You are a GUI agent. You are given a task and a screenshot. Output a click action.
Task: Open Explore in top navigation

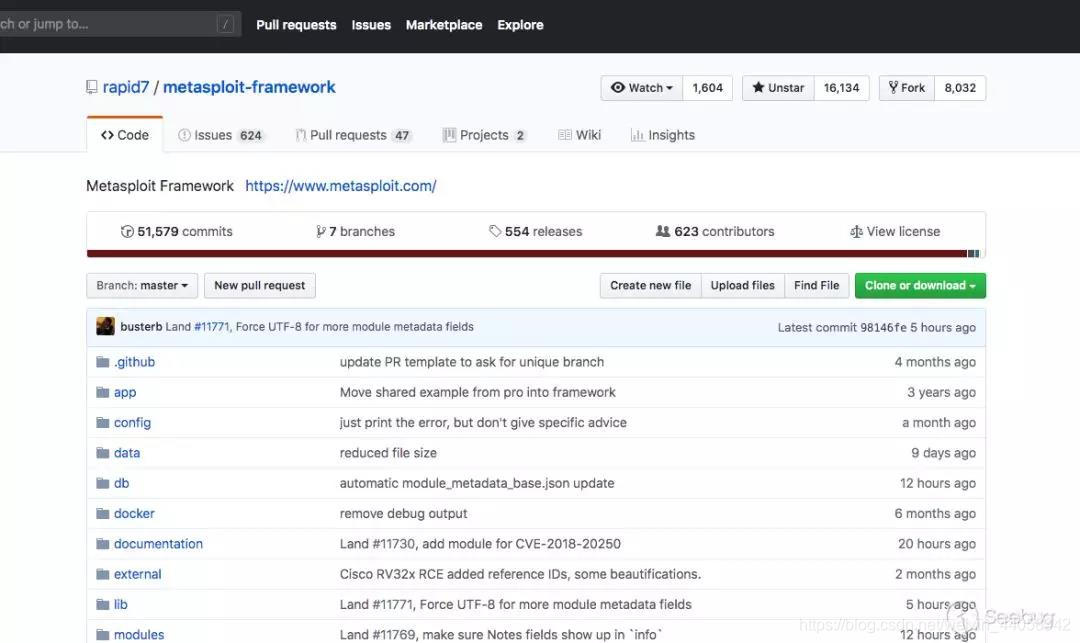click(521, 25)
